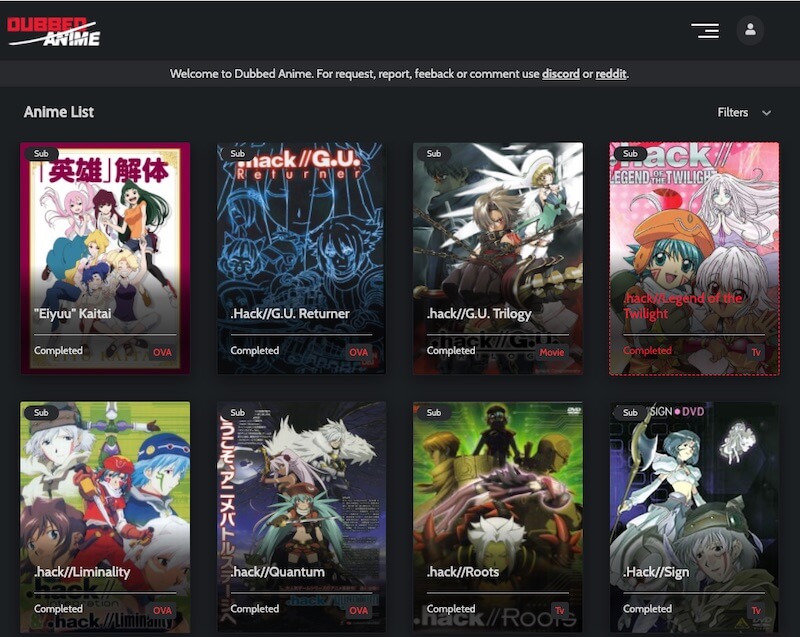800x637 pixels.
Task: Open the .hack//G.U. Trilogy title
Action: 479,314
